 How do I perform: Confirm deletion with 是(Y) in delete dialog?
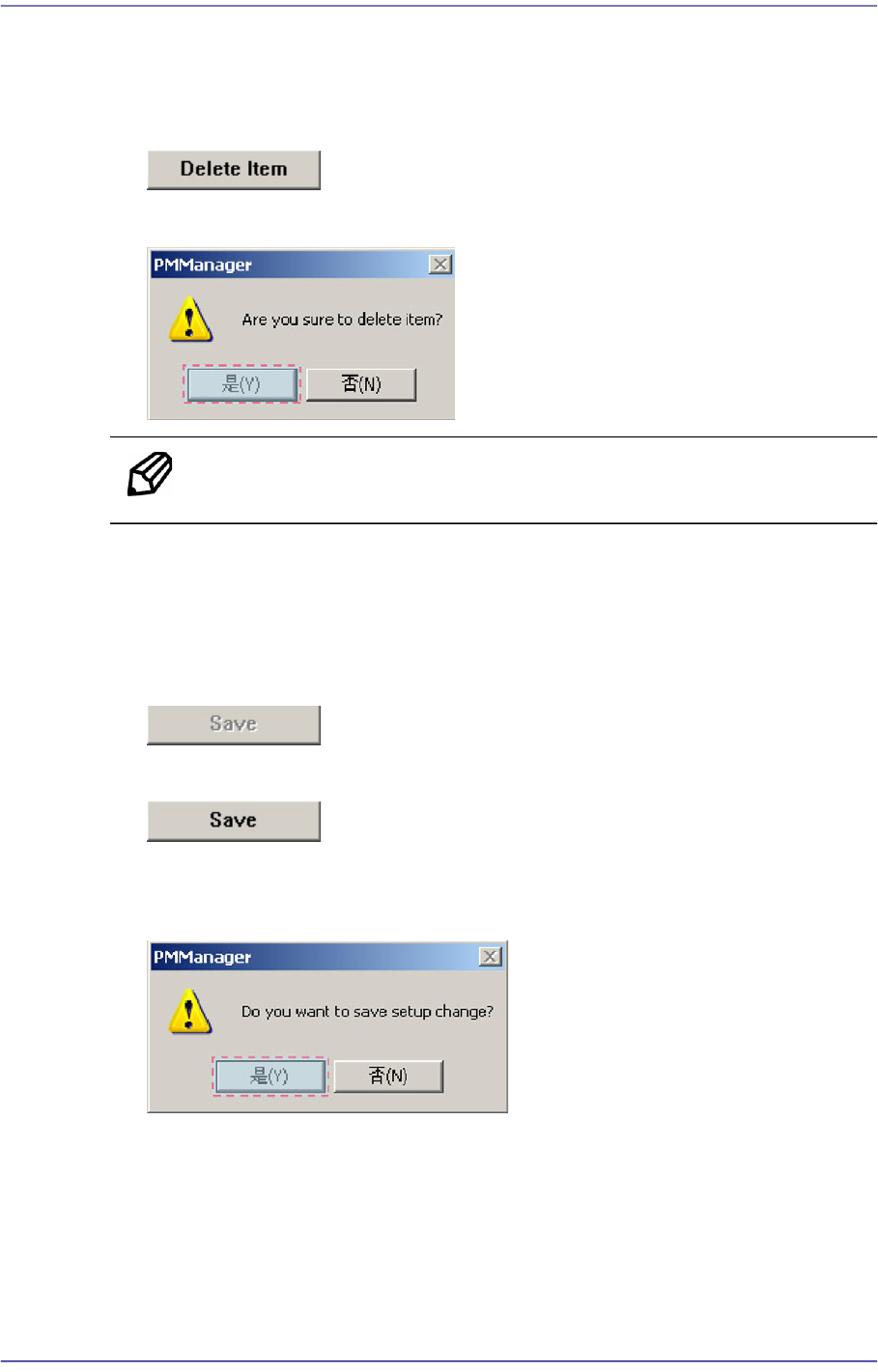(x=242, y=384)
